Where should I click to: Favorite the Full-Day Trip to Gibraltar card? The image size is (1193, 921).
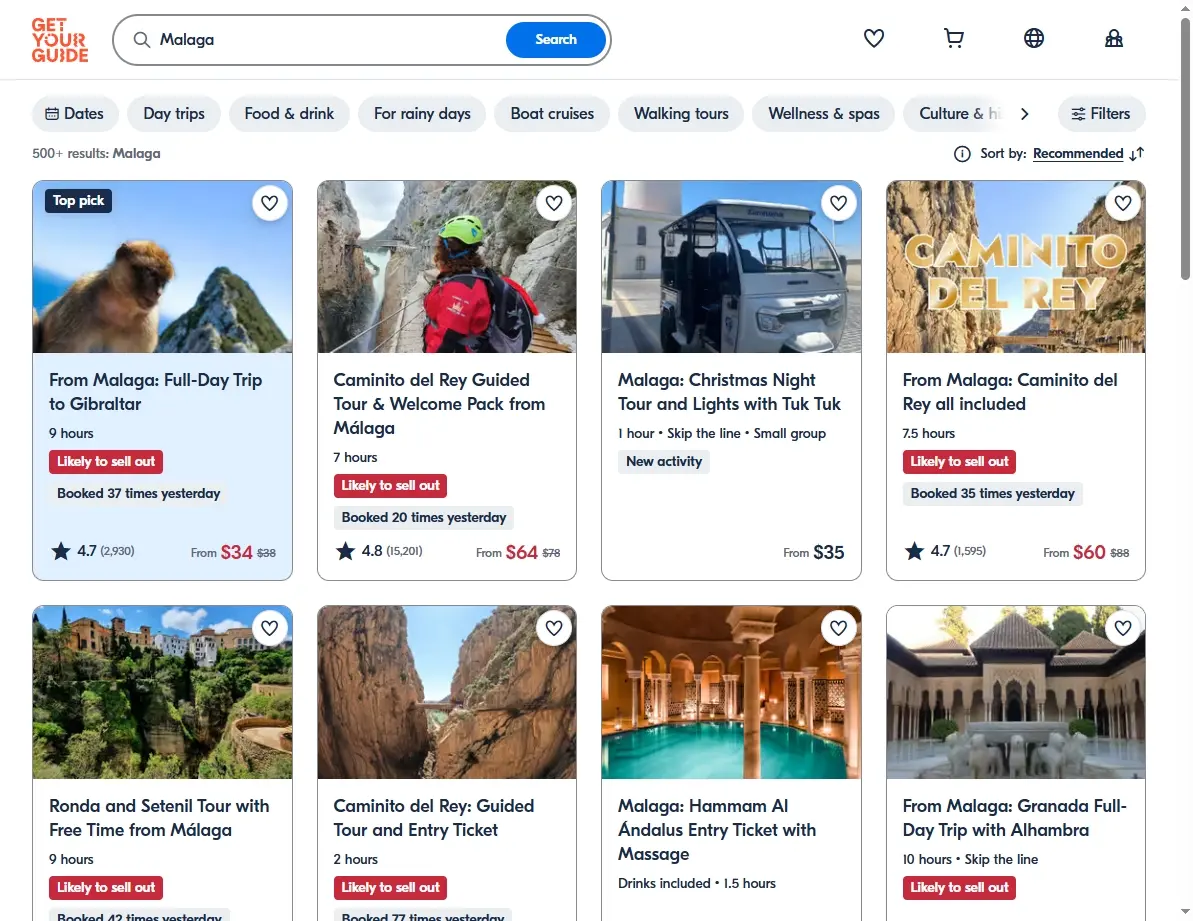(269, 203)
